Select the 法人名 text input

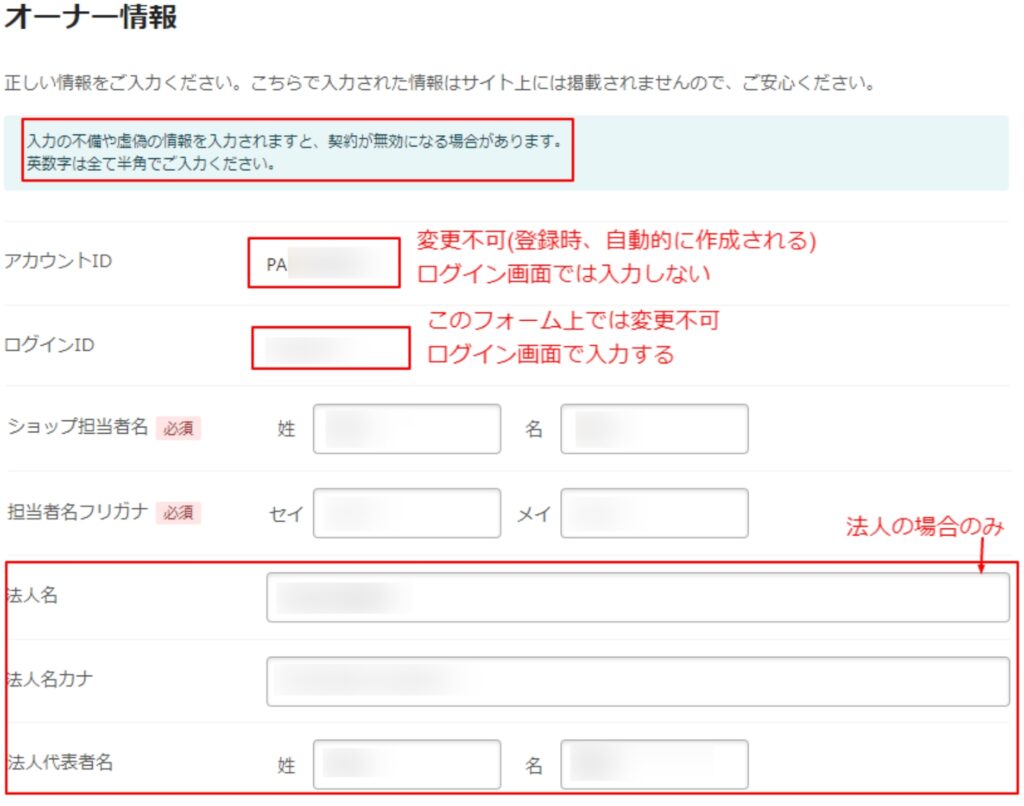tap(637, 597)
